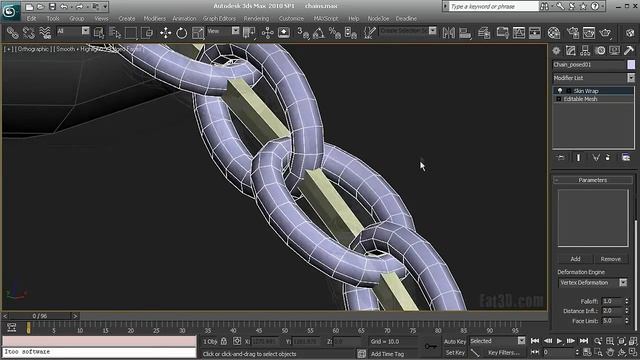Click the Select and Manipulate icon
The image size is (640, 360).
point(268,33)
